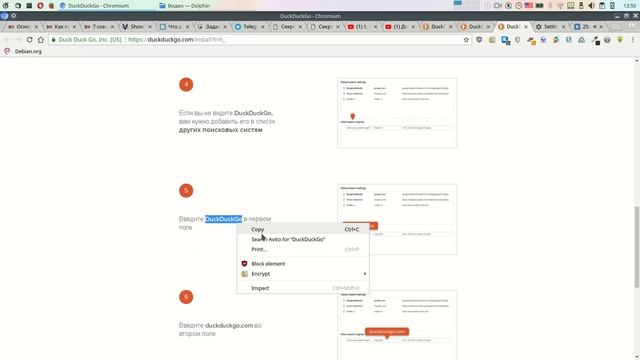Screen dimensions: 640x360
Task: Choose Print... in the context menu
Action: coord(303,249)
